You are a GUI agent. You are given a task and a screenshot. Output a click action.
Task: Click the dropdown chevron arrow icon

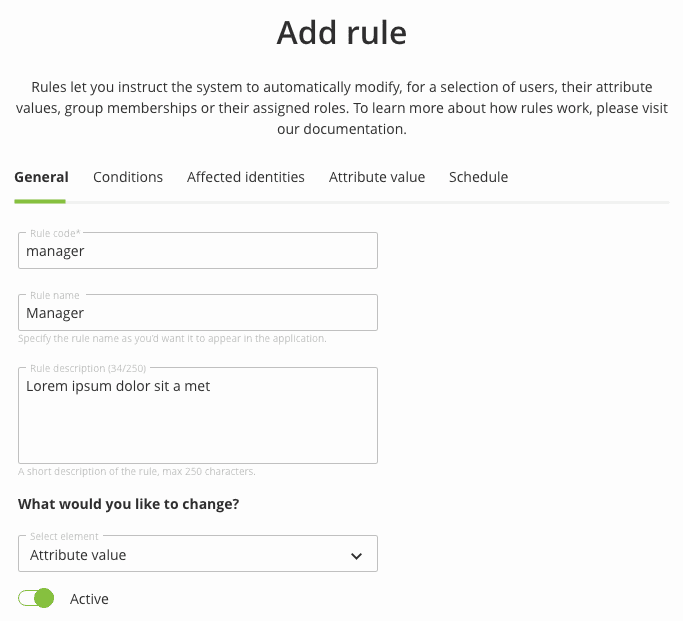pos(356,556)
